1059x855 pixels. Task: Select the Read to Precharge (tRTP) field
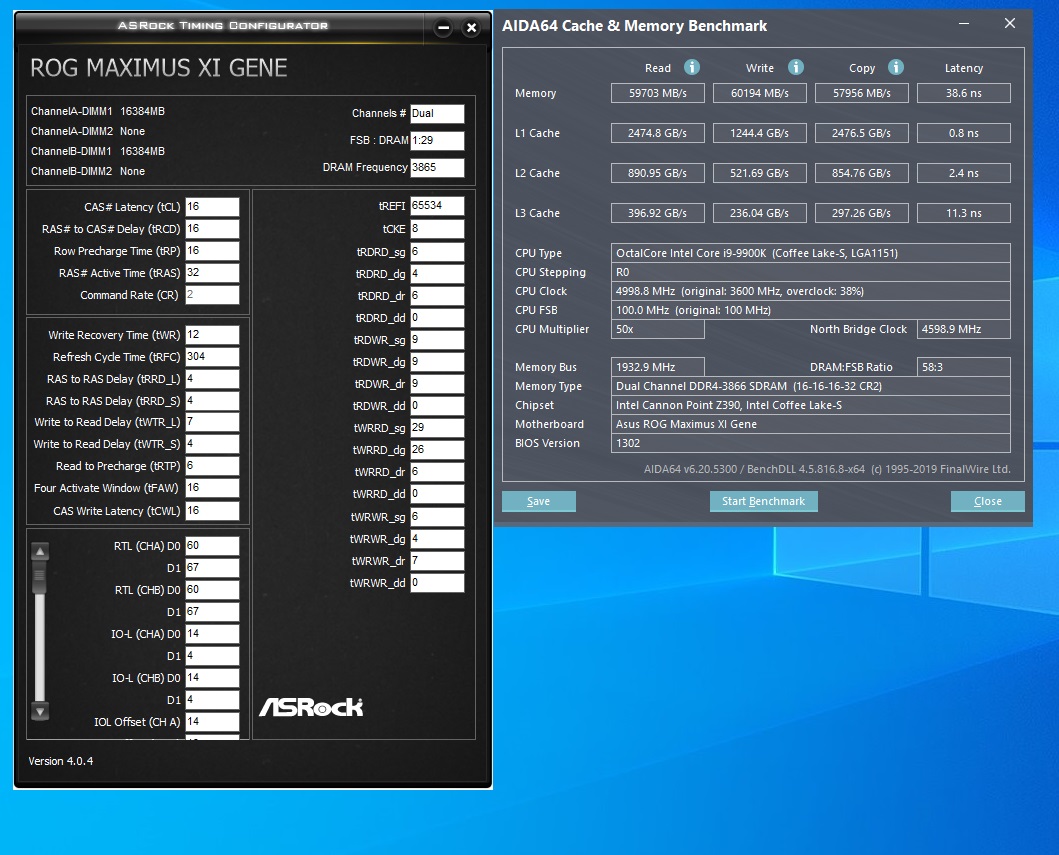pos(212,466)
